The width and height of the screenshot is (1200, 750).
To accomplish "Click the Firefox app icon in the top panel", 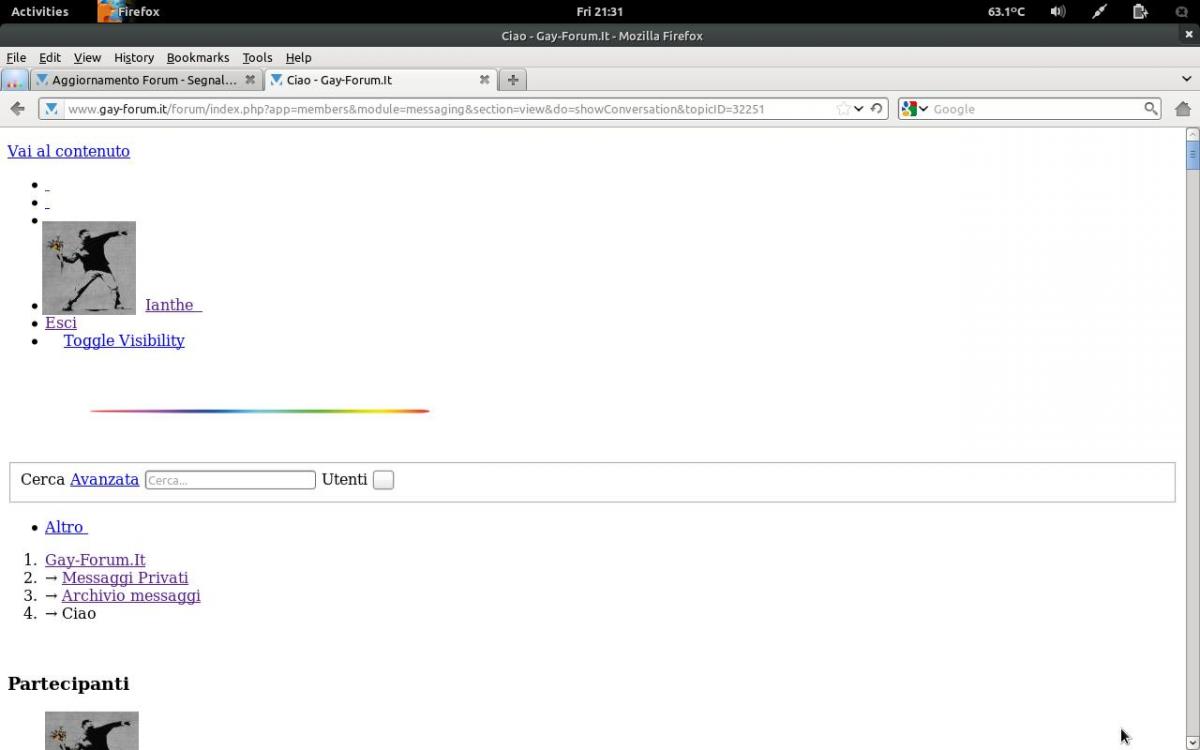I will tap(108, 12).
